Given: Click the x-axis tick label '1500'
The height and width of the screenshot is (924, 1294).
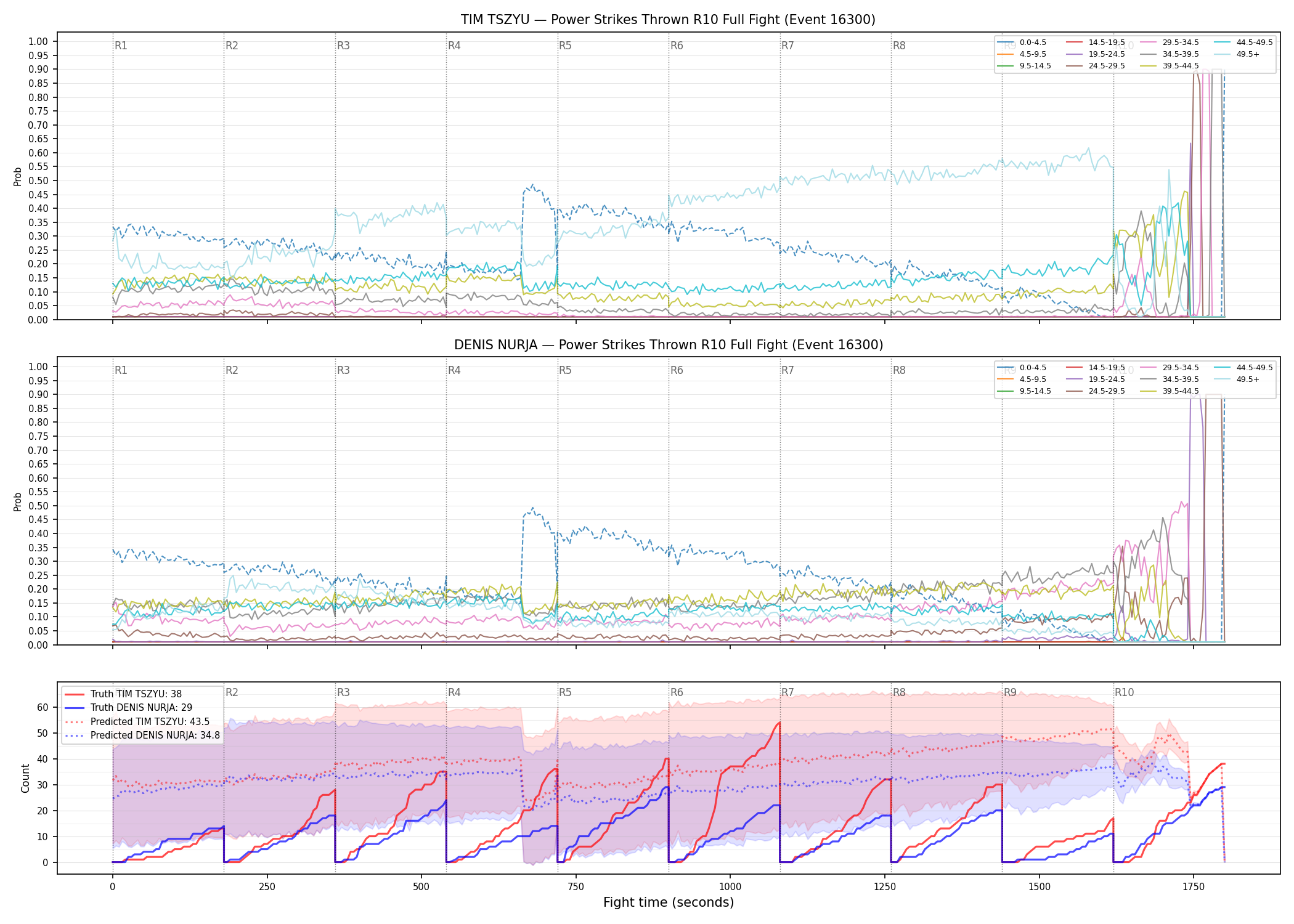Looking at the screenshot, I should click(1039, 887).
